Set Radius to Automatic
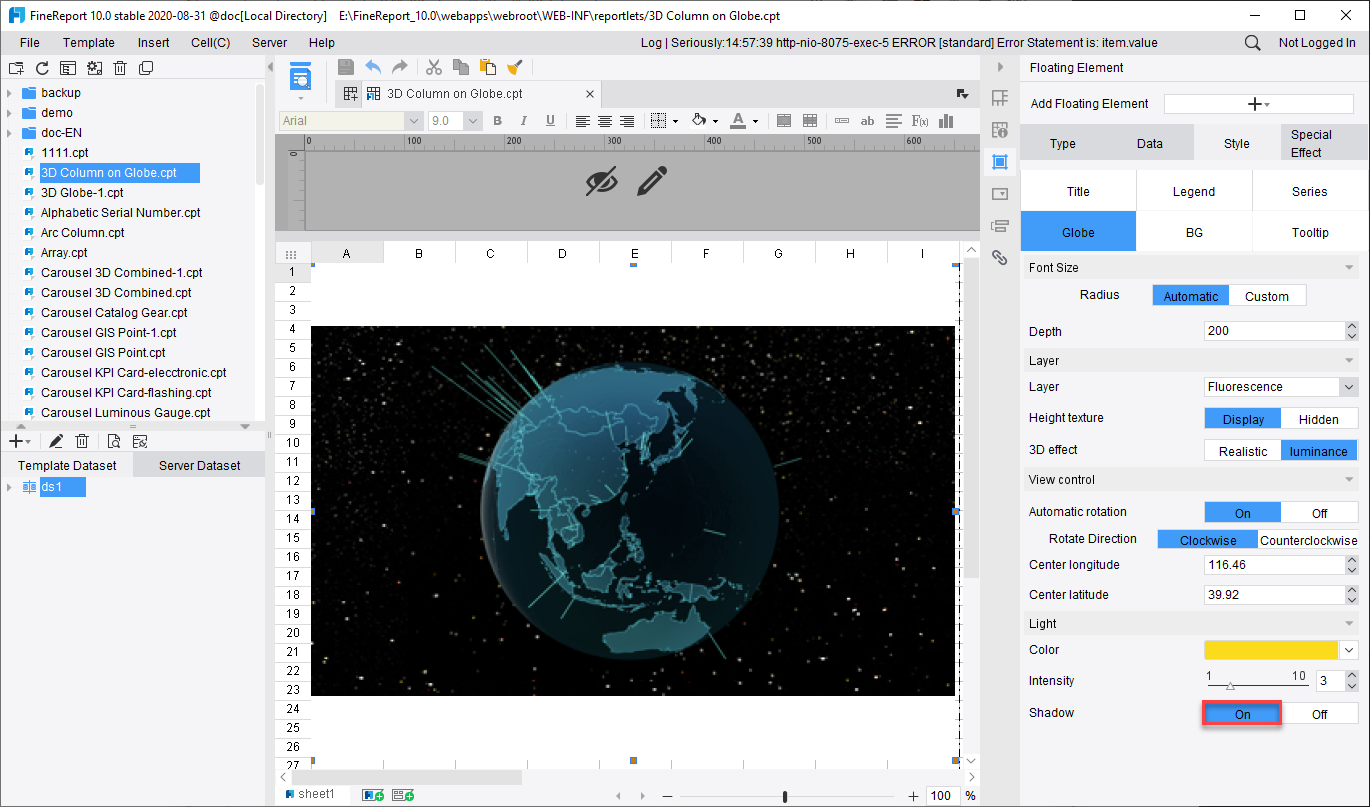 [1190, 296]
